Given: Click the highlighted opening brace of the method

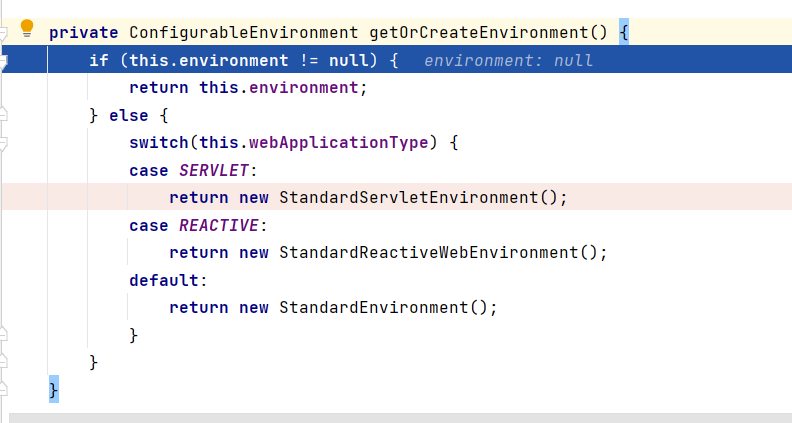Looking at the screenshot, I should click(x=624, y=32).
